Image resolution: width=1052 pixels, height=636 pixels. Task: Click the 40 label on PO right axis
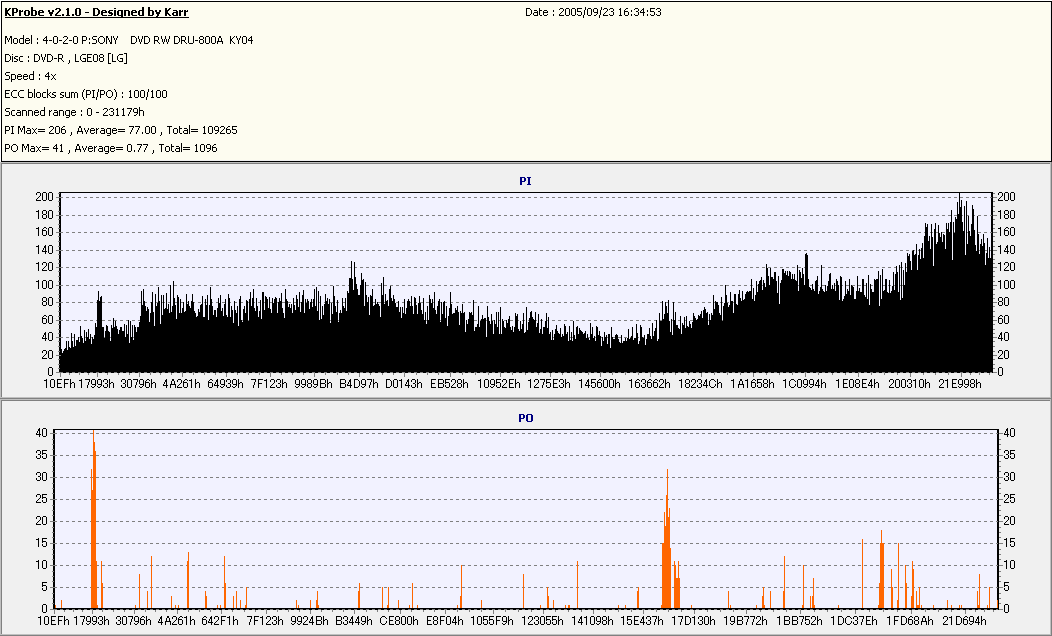(x=1008, y=433)
